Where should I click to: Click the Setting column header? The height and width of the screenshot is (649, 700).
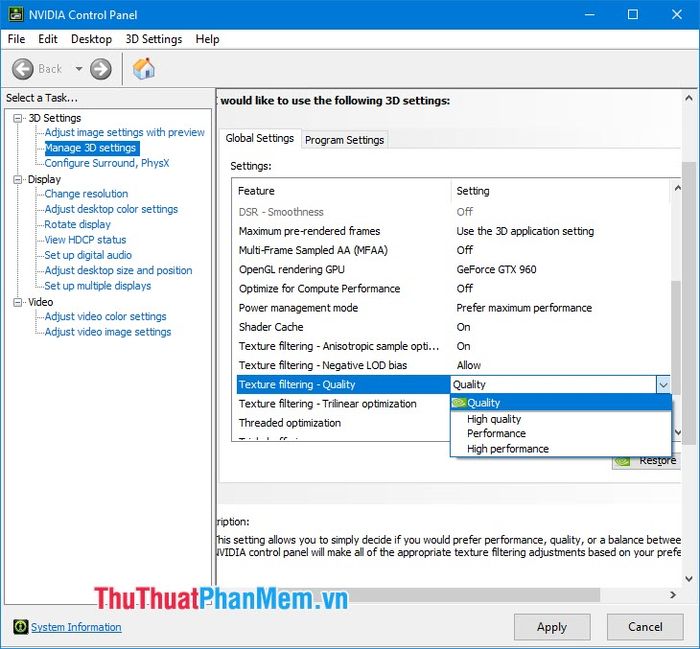click(560, 191)
